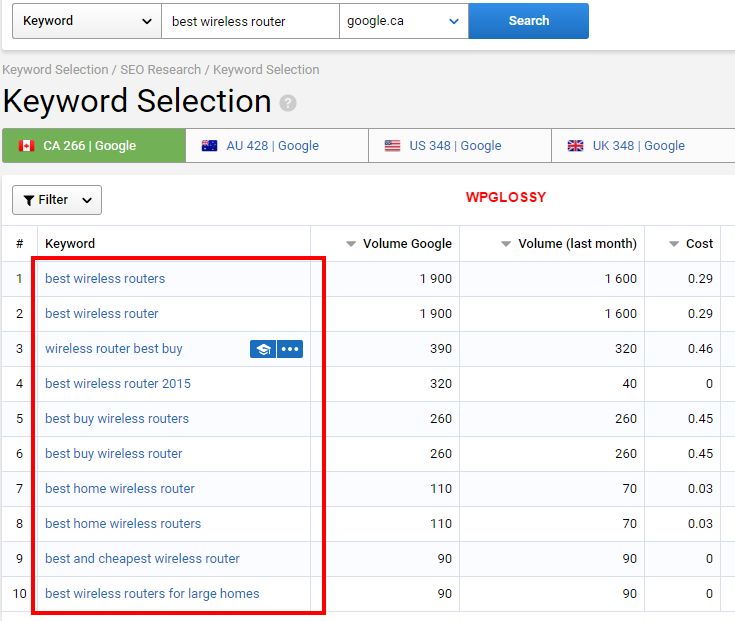735x621 pixels.
Task: Open the google.ca database dropdown
Action: click(x=404, y=21)
